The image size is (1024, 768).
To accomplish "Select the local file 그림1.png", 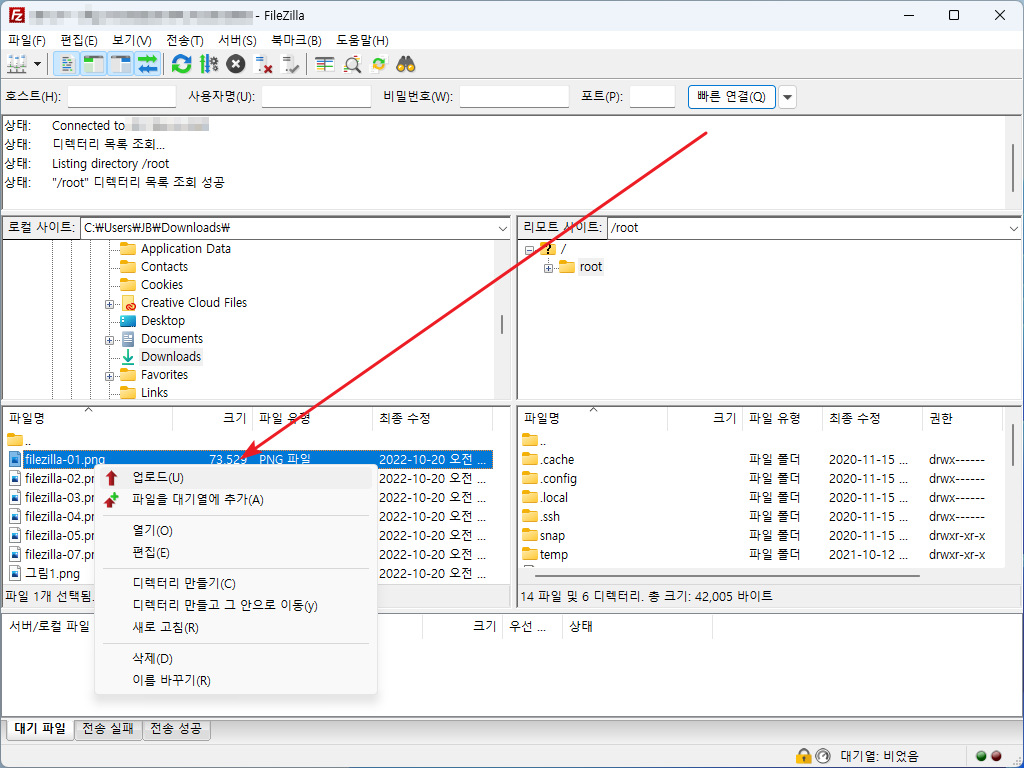I will tap(52, 574).
